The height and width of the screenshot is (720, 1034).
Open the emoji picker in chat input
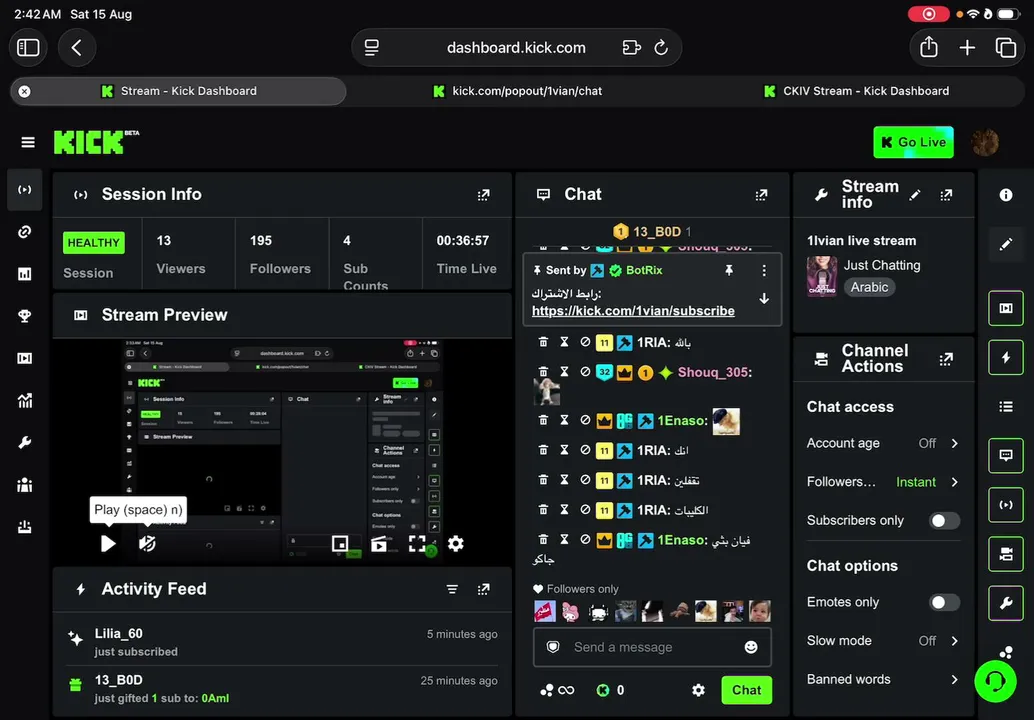click(x=750, y=647)
